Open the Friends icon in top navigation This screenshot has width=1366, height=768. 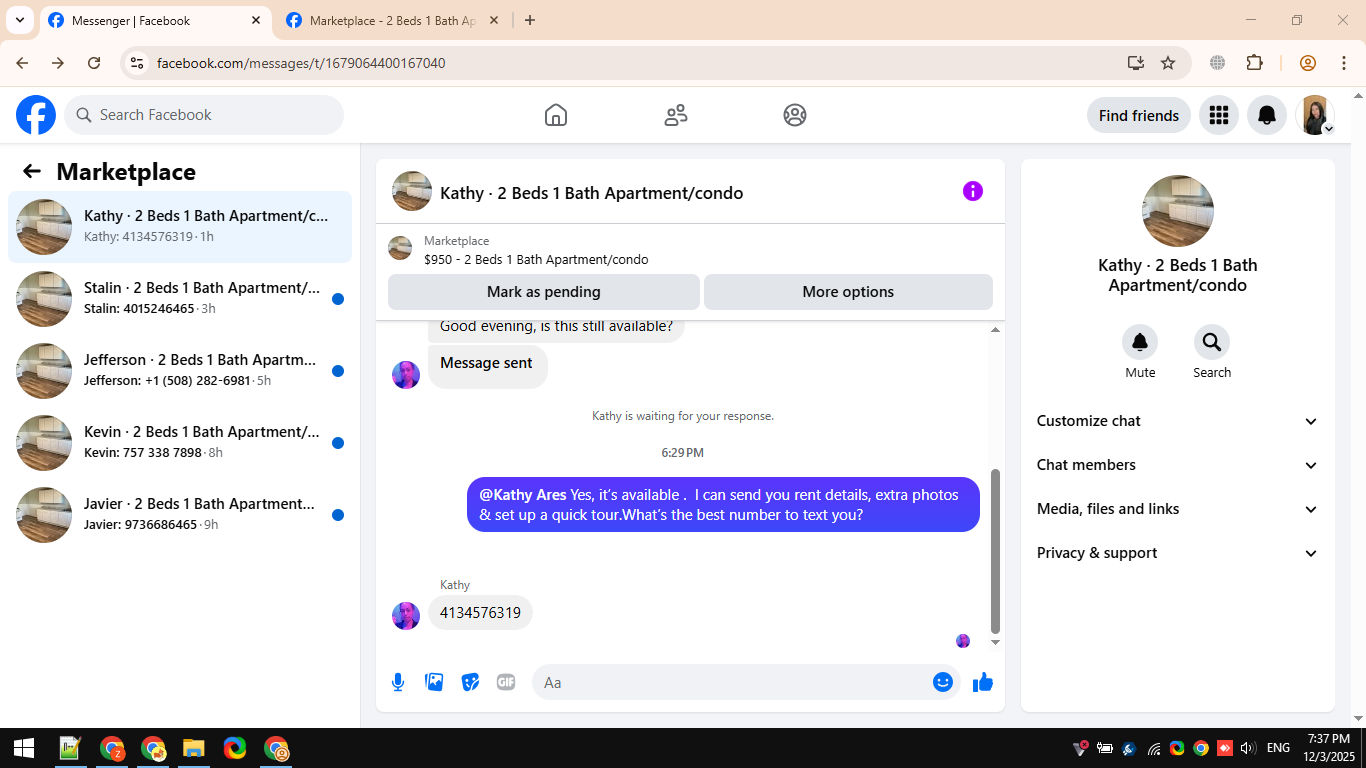click(676, 115)
